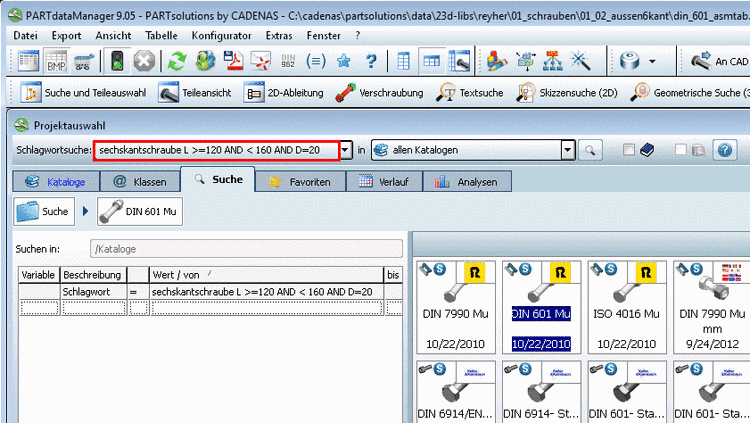The image size is (750, 423).
Task: Select the Suche tab
Action: point(218,179)
